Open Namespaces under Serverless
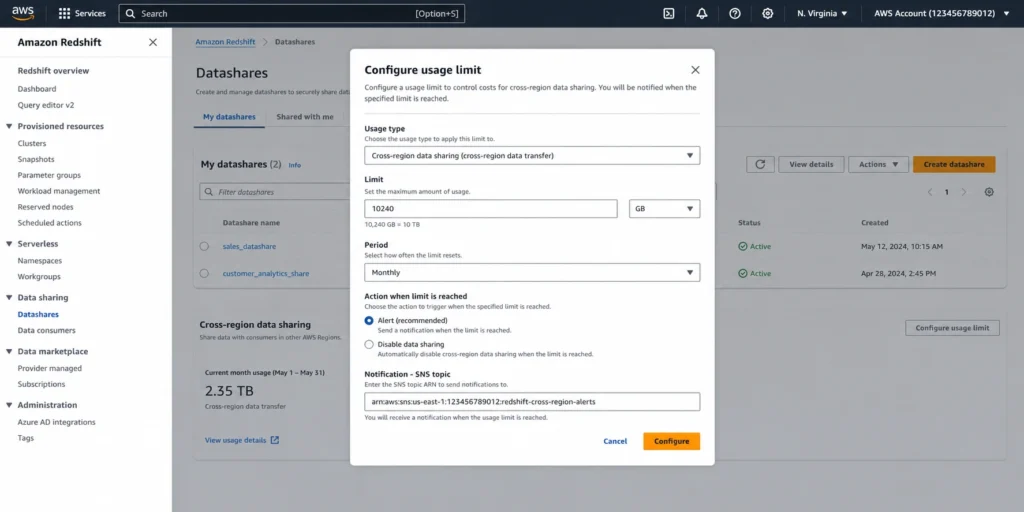Image resolution: width=1024 pixels, height=512 pixels. pos(40,261)
